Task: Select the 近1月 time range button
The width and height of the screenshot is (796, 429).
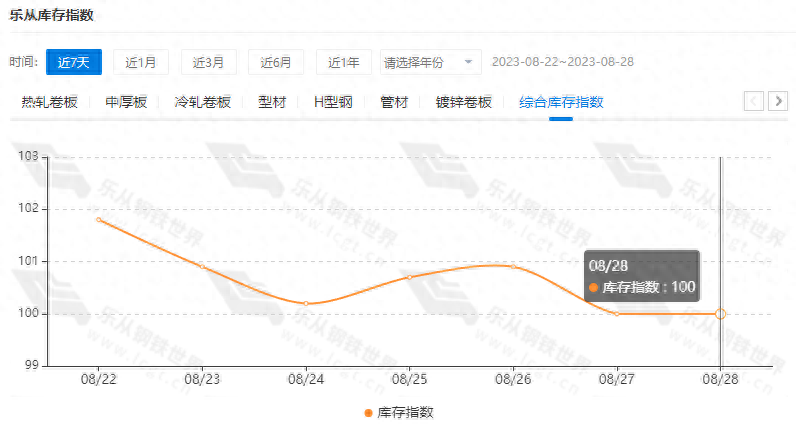Action: coord(141,62)
